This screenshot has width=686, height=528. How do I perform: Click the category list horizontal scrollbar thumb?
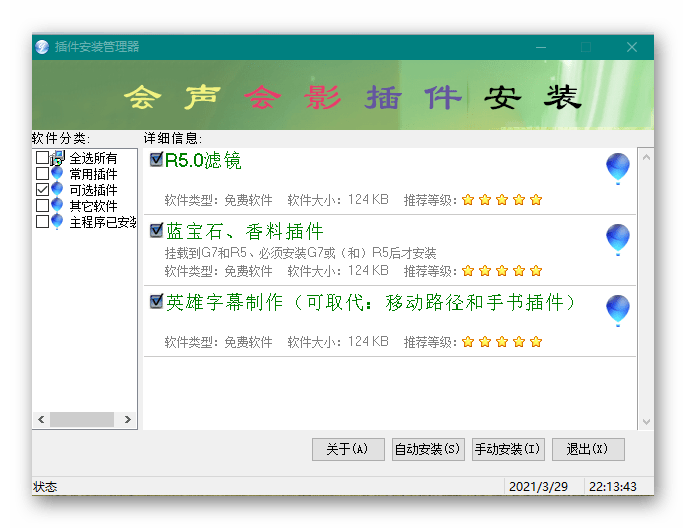tap(82, 420)
